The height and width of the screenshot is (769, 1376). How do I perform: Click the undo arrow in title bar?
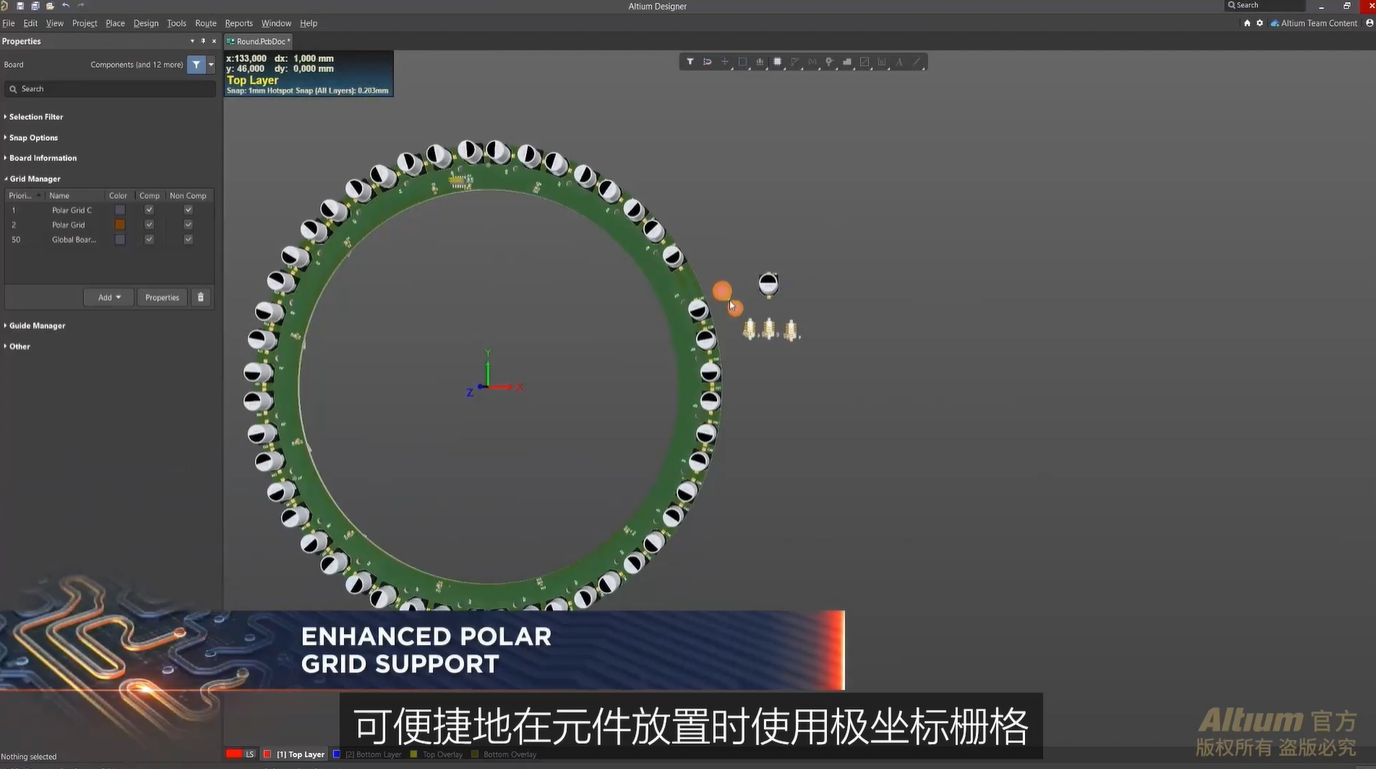tap(65, 6)
